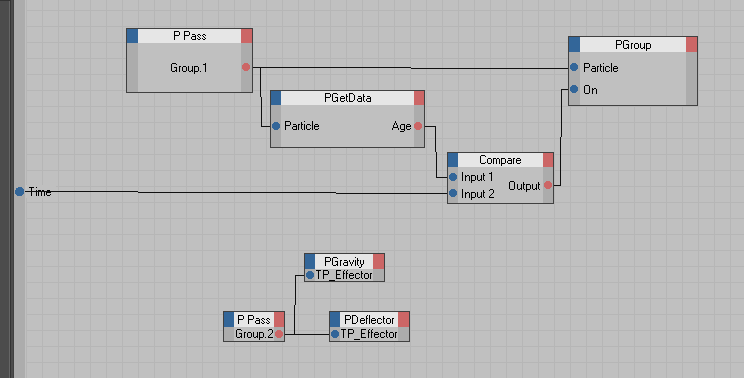The width and height of the screenshot is (744, 378).
Task: Click the Particle input port of PGroup
Action: (574, 67)
